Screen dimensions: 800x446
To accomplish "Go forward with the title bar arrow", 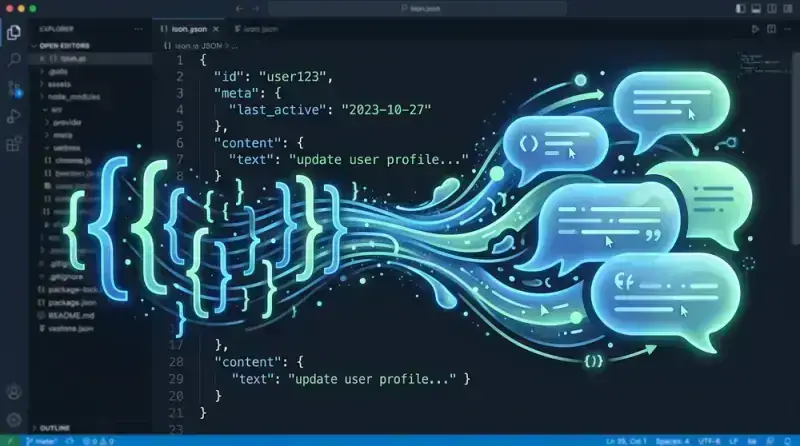I will (x=256, y=9).
